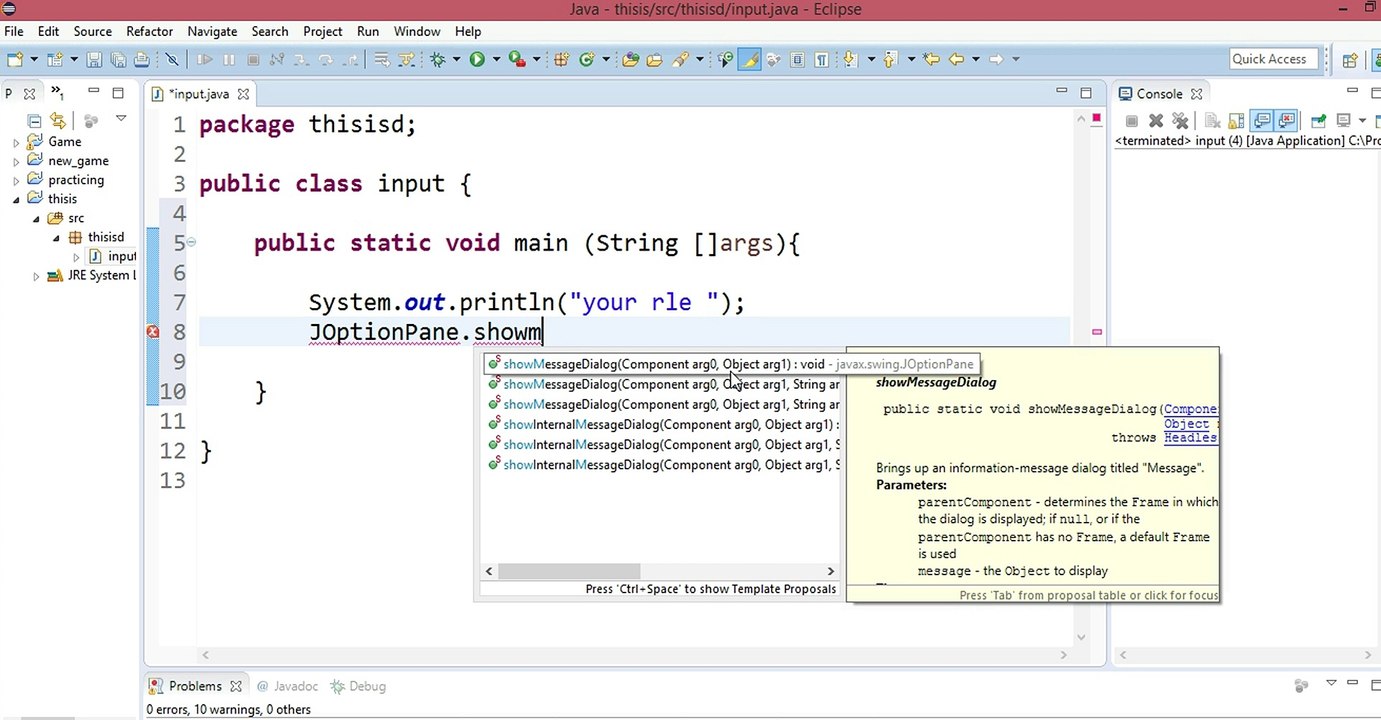Open the Debug dropdown arrow
Screen dimensions: 1381x720
click(457, 59)
